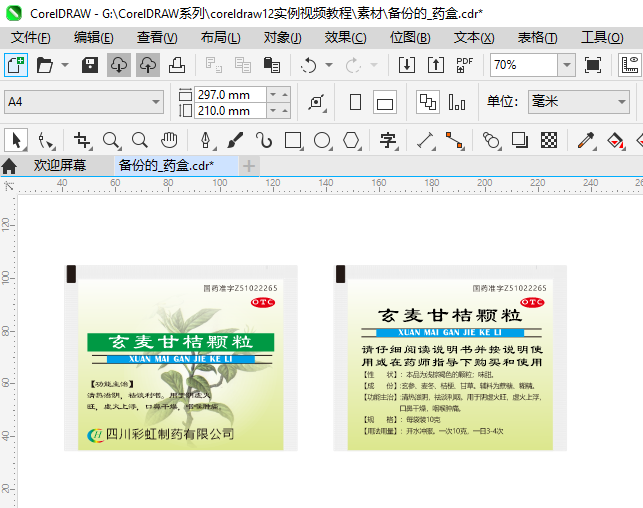Save the document with the floppy disk icon
643x508 pixels.
tap(90, 65)
